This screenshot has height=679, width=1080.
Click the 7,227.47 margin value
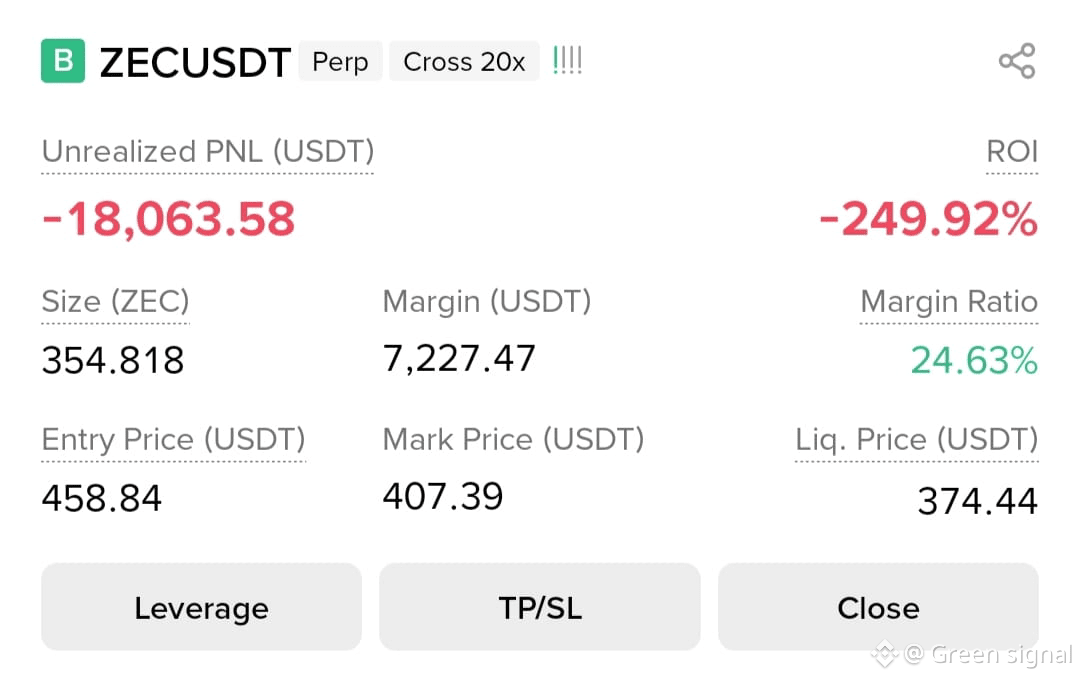pyautogui.click(x=459, y=359)
